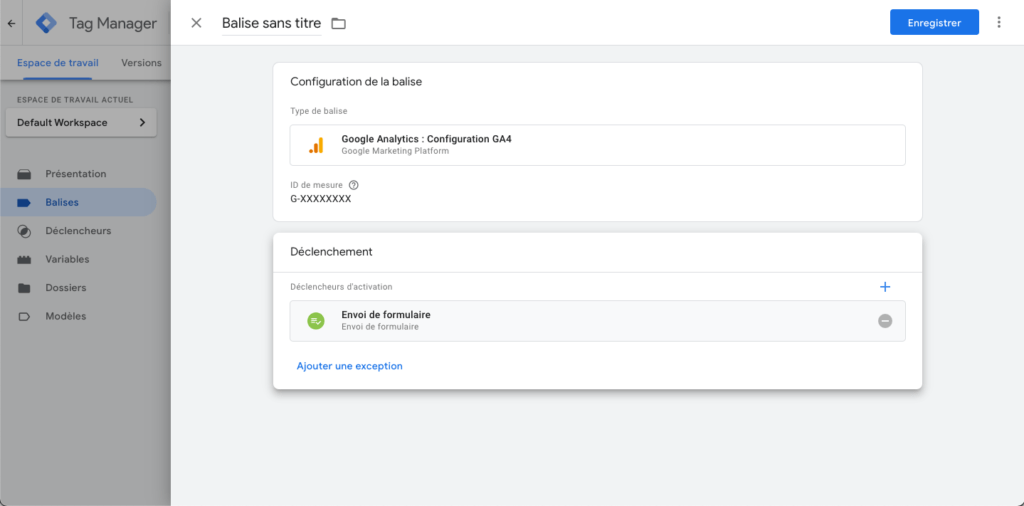The width and height of the screenshot is (1024, 506).
Task: Expand the Default Workspace selector
Action: [81, 123]
